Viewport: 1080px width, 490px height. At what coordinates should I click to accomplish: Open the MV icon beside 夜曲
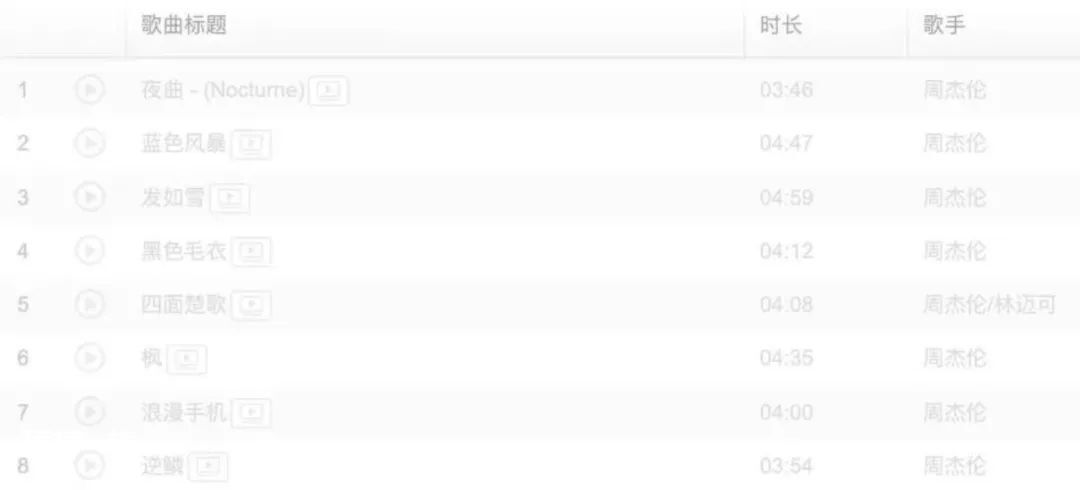(x=329, y=91)
